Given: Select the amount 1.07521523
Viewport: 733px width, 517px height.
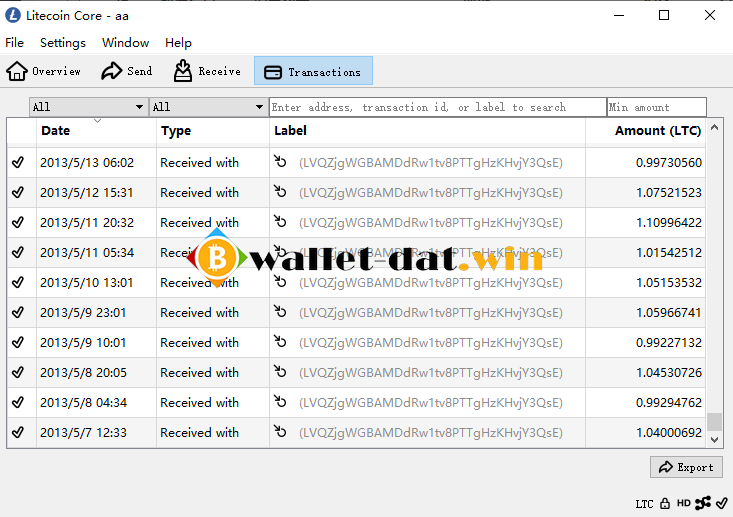Looking at the screenshot, I should [668, 193].
